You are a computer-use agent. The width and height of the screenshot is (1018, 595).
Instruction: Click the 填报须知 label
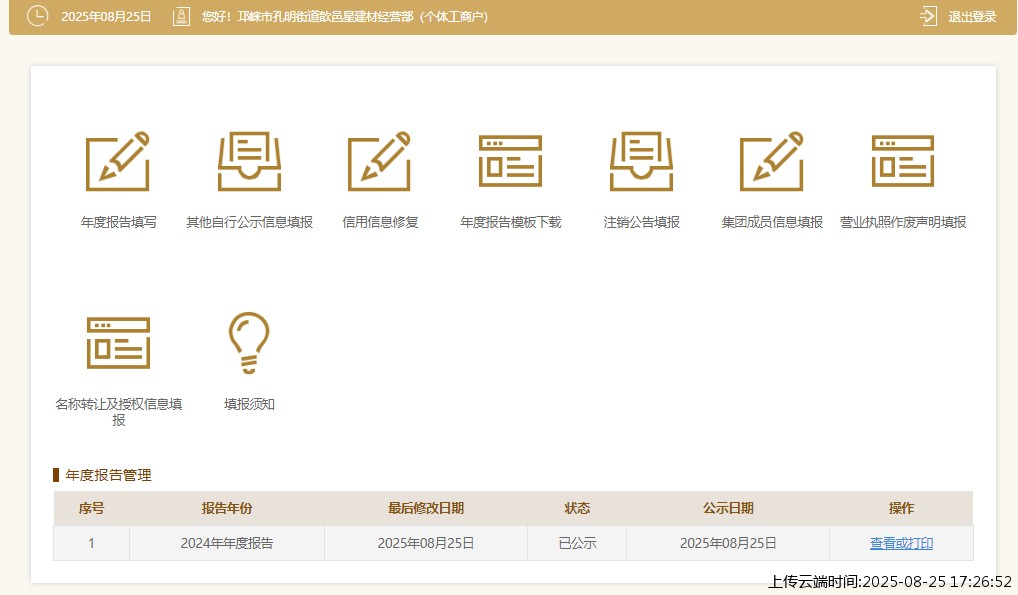click(x=249, y=404)
